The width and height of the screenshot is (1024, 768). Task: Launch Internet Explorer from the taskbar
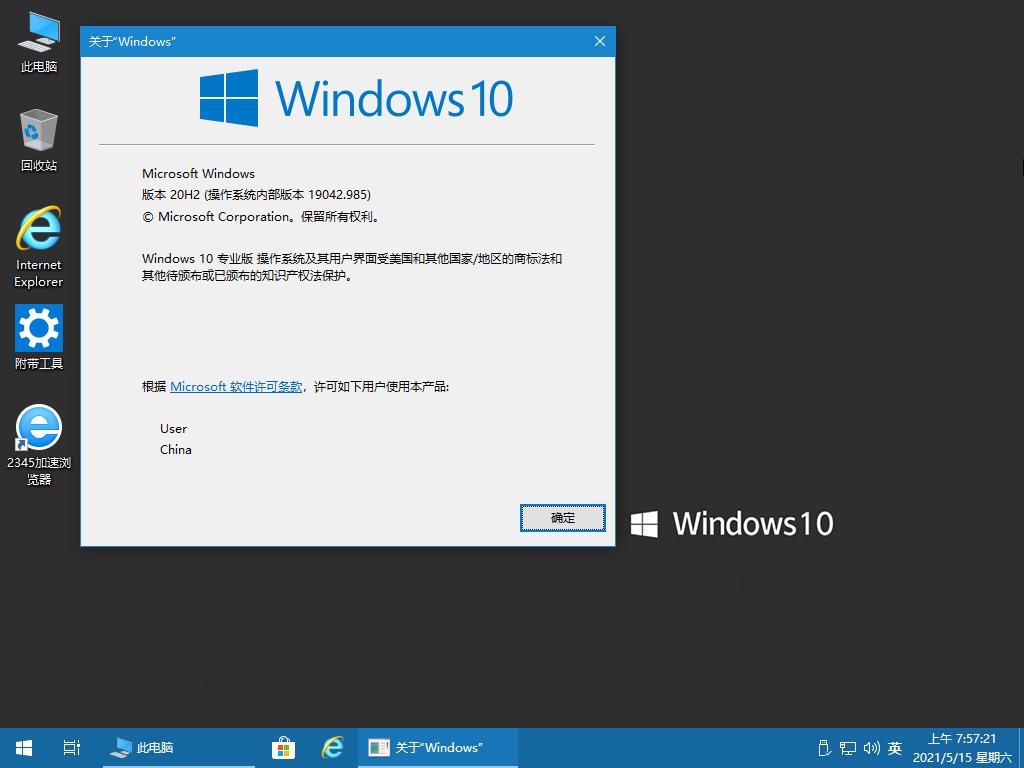(x=332, y=748)
